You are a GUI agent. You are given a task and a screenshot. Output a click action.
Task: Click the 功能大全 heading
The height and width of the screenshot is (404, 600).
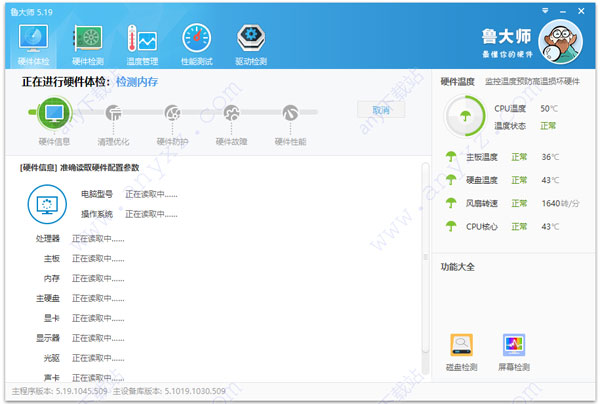(x=457, y=267)
